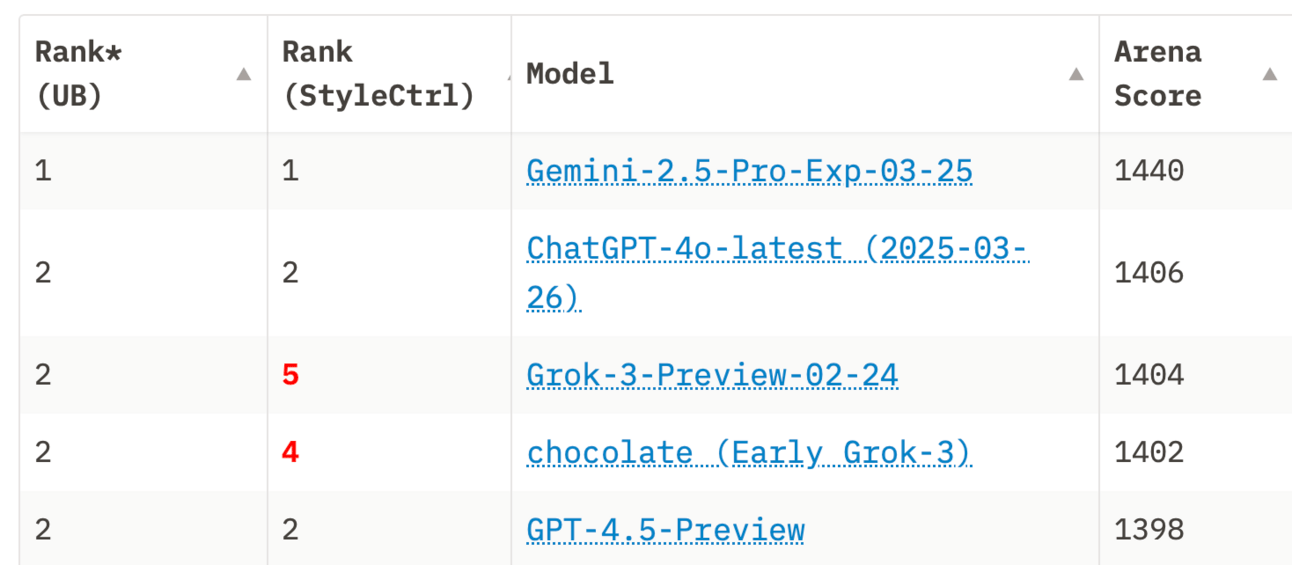Viewport: 1292px width, 565px height.
Task: Click the 1402 score value
Action: tap(1149, 453)
